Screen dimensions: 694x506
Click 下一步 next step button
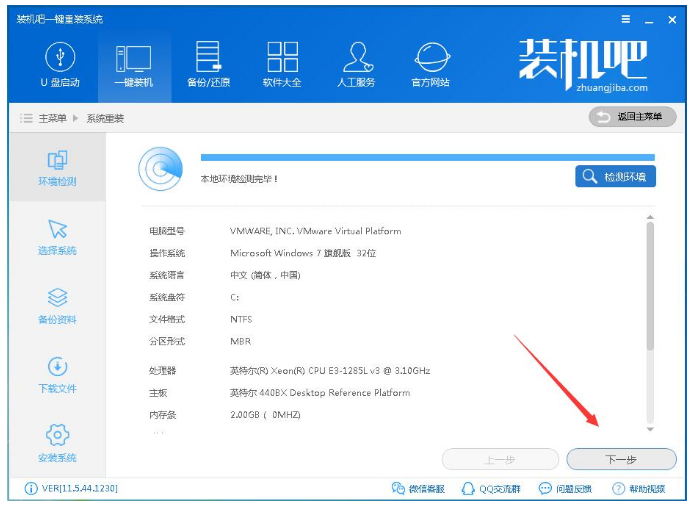click(621, 459)
